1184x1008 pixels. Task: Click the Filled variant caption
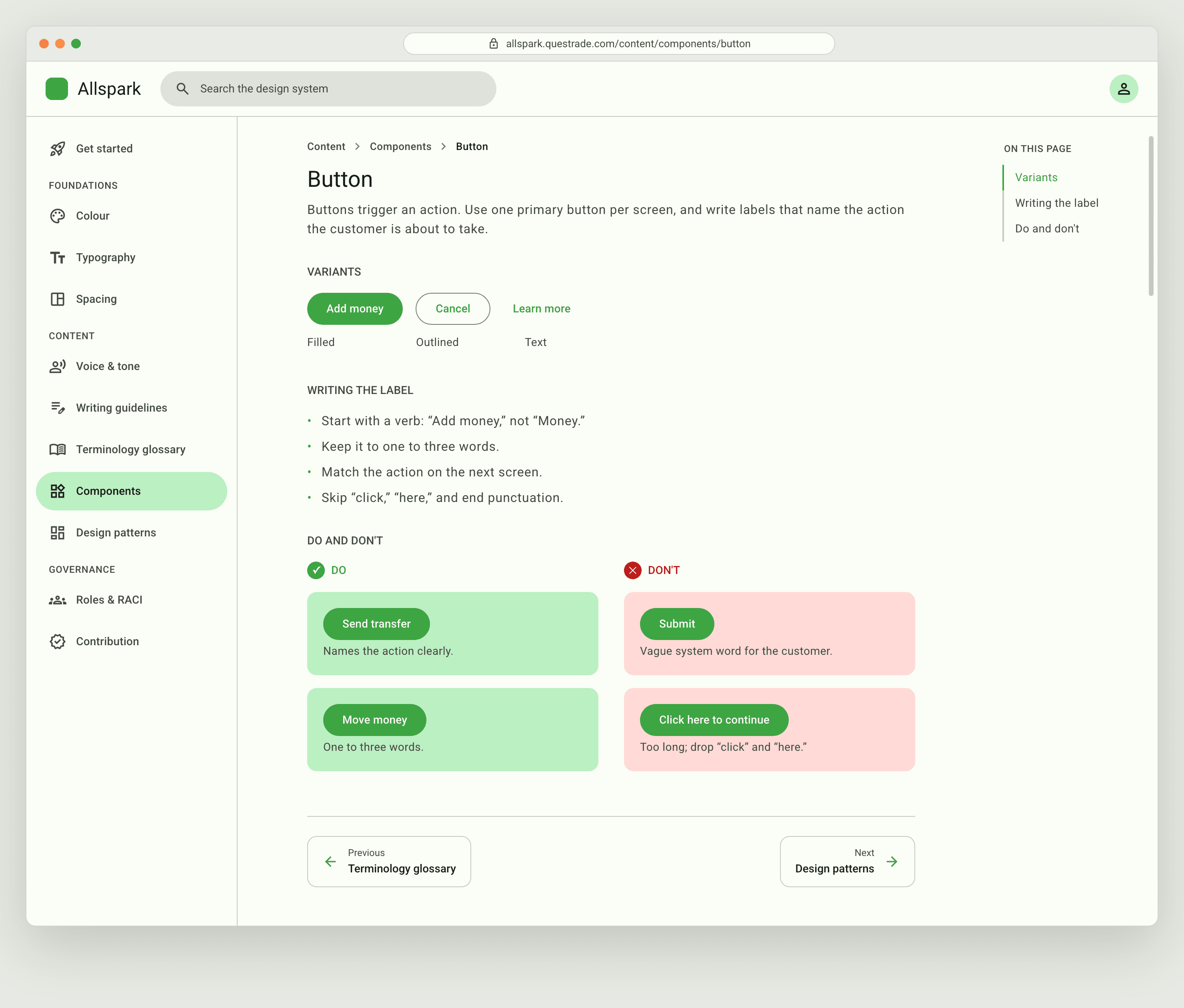click(x=320, y=342)
